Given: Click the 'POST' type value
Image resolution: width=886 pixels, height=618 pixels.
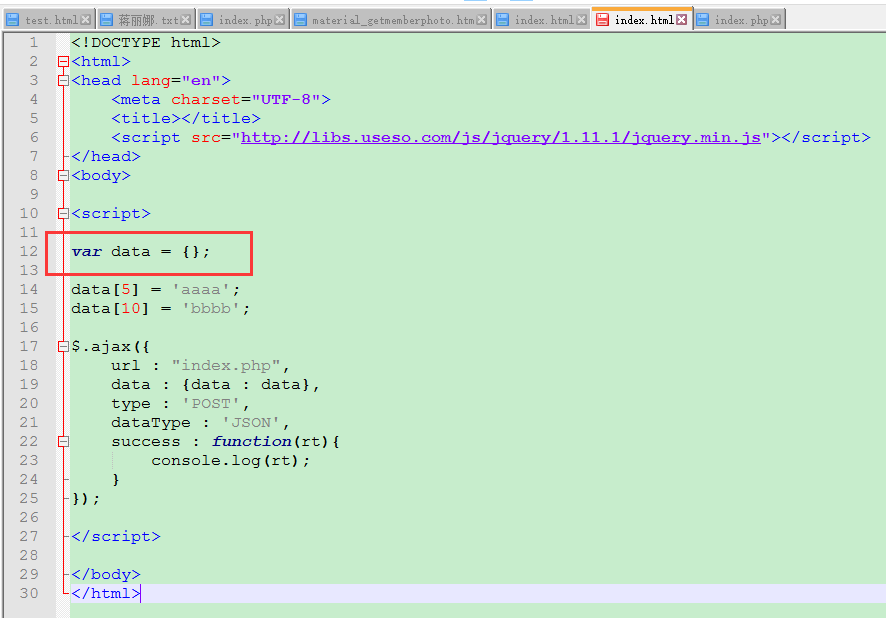Looking at the screenshot, I should pyautogui.click(x=211, y=404).
